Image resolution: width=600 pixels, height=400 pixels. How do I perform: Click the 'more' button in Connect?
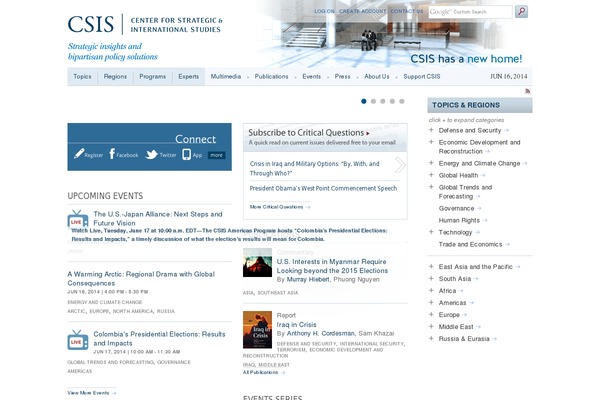(x=216, y=155)
